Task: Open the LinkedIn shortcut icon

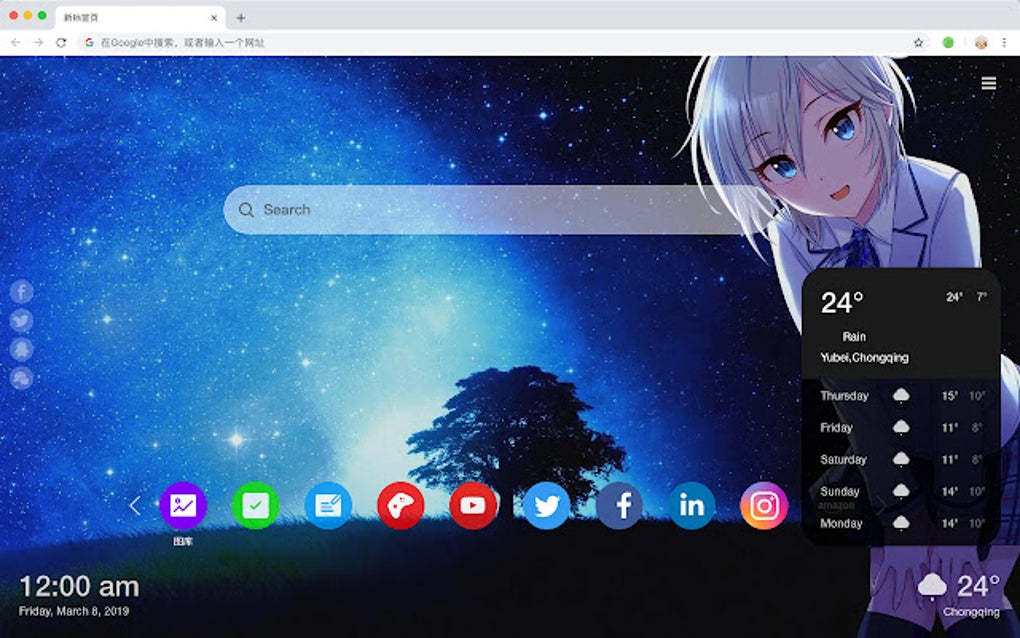Action: (691, 505)
